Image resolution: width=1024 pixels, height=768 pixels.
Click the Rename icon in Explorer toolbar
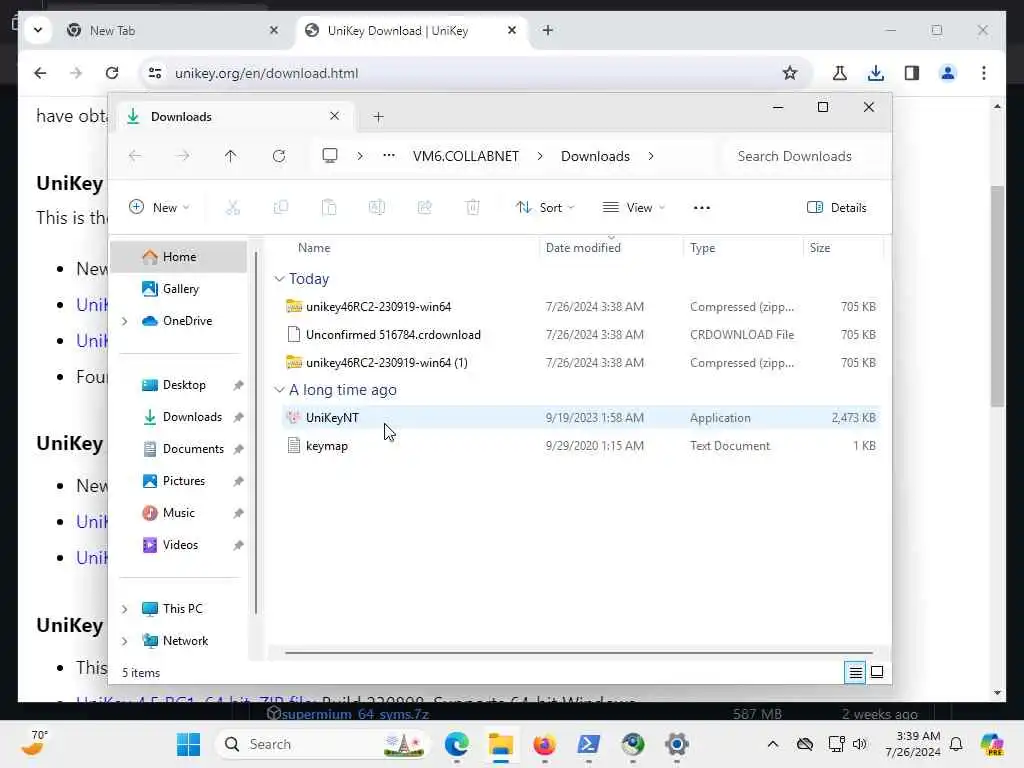tap(377, 208)
